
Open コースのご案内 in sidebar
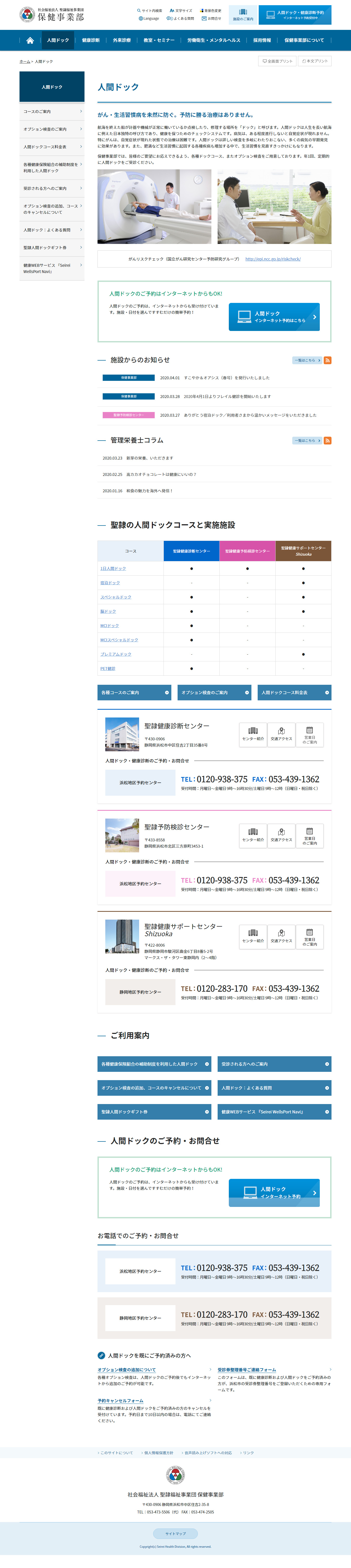pos(52,111)
